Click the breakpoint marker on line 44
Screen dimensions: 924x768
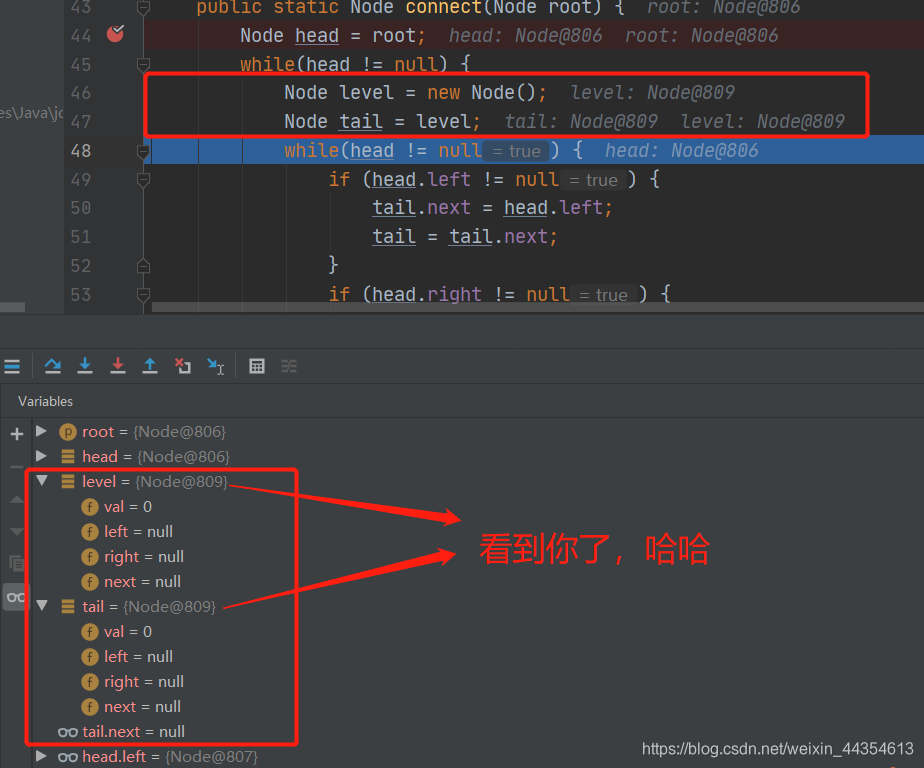(116, 34)
